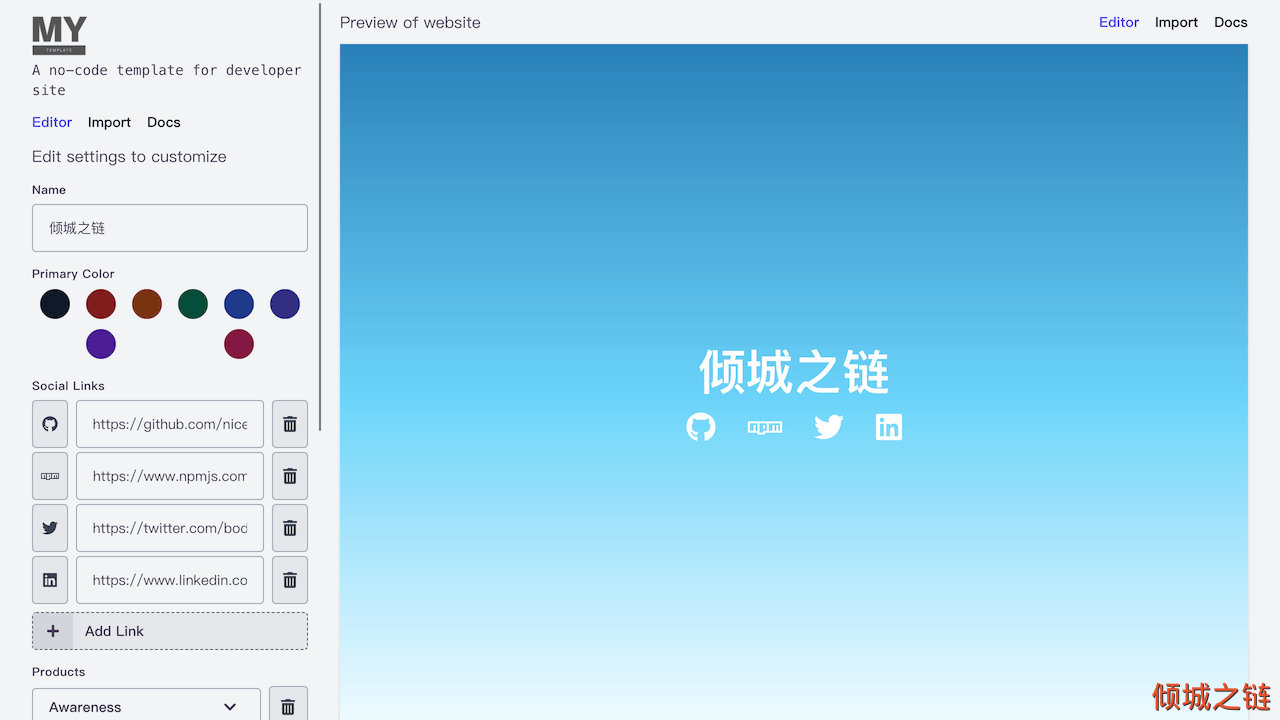Screen dimensions: 1280x720
Task: Select the Twitter icon button in Social Links
Action: click(50, 528)
